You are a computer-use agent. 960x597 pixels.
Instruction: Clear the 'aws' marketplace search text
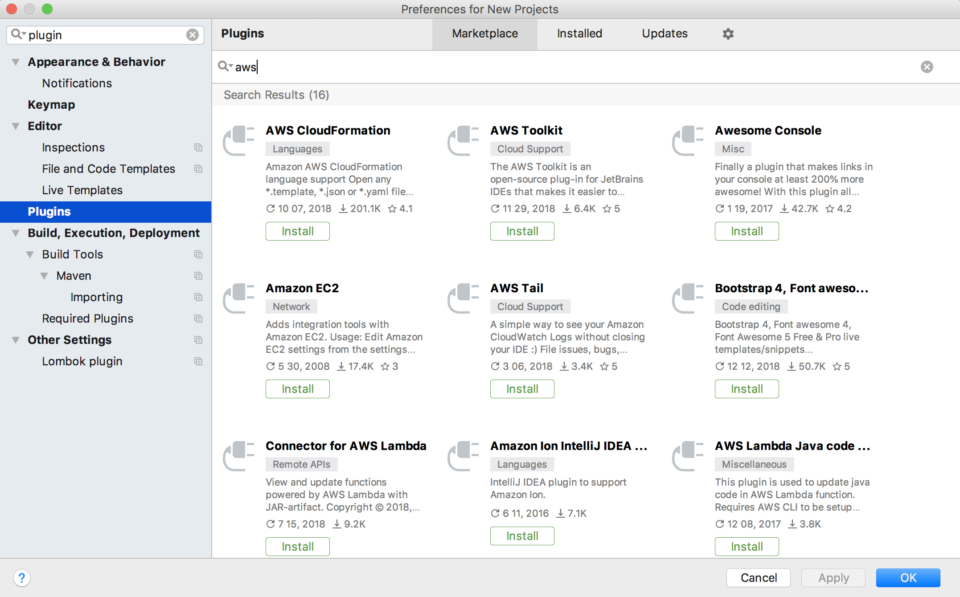tap(926, 67)
